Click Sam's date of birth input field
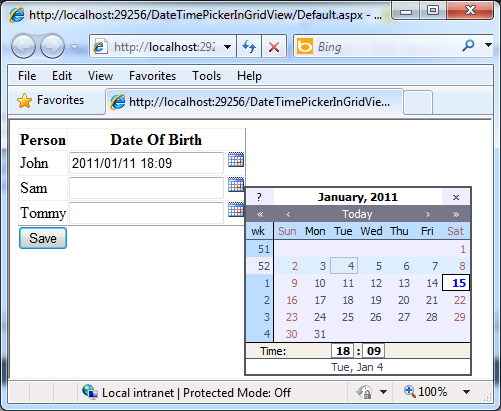This screenshot has width=501, height=411. 146,188
